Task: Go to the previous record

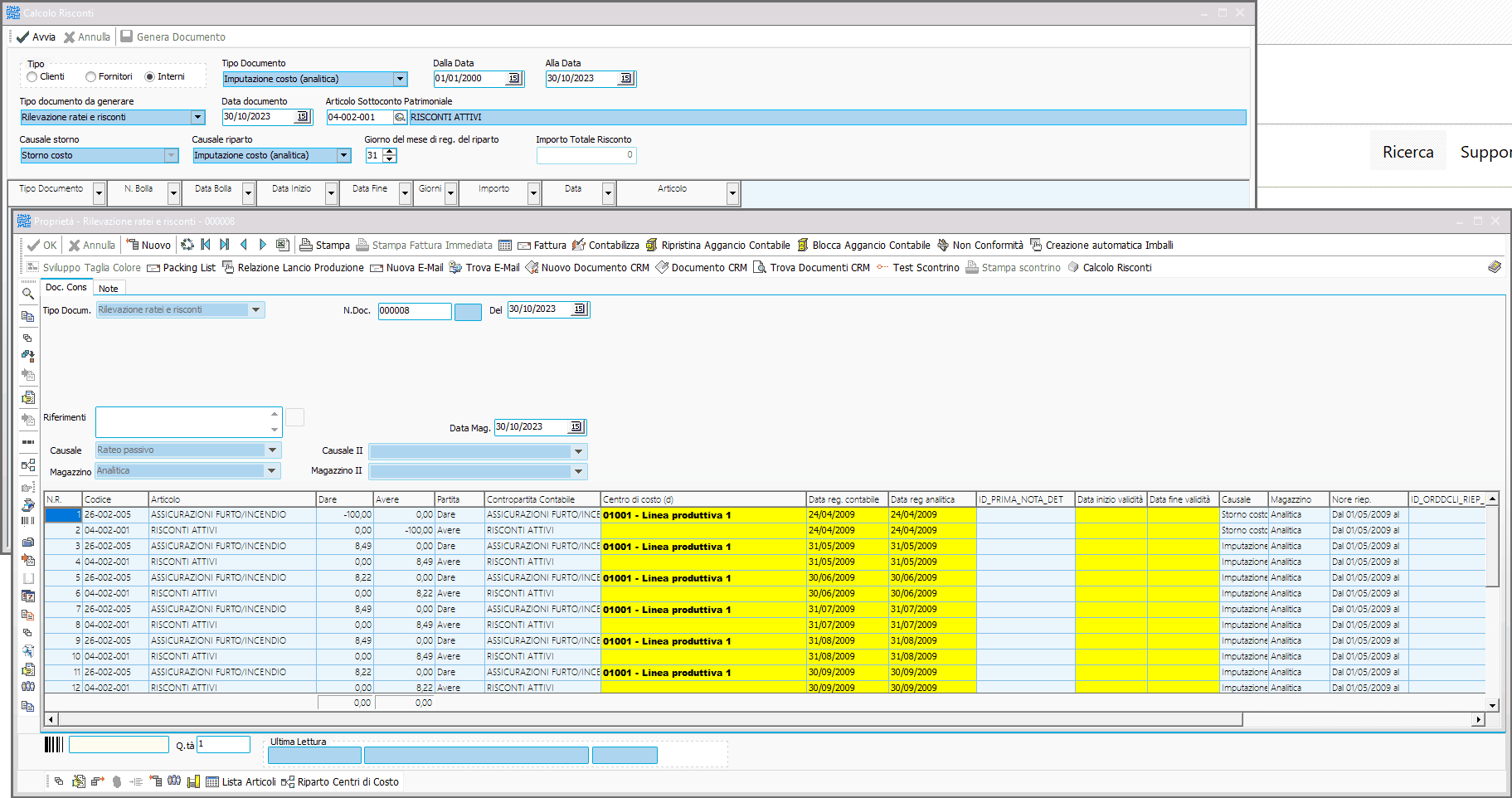Action: click(x=244, y=245)
